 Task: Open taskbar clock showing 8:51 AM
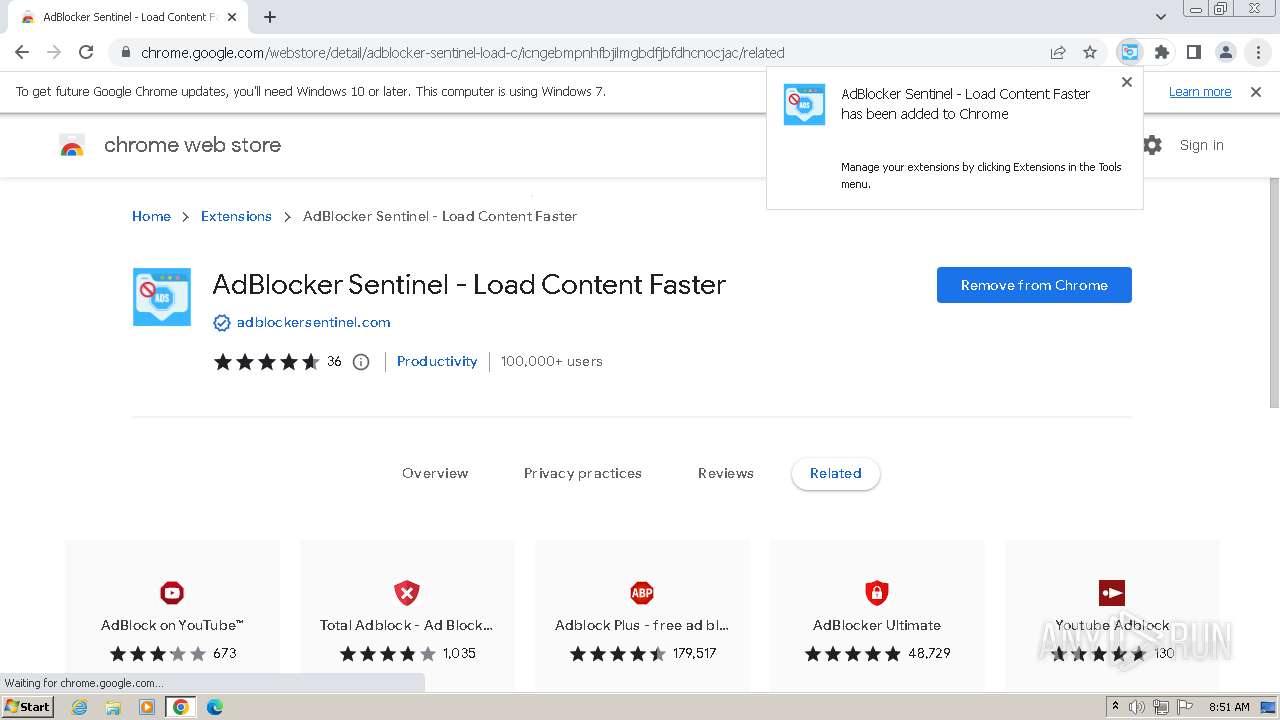coord(1229,707)
